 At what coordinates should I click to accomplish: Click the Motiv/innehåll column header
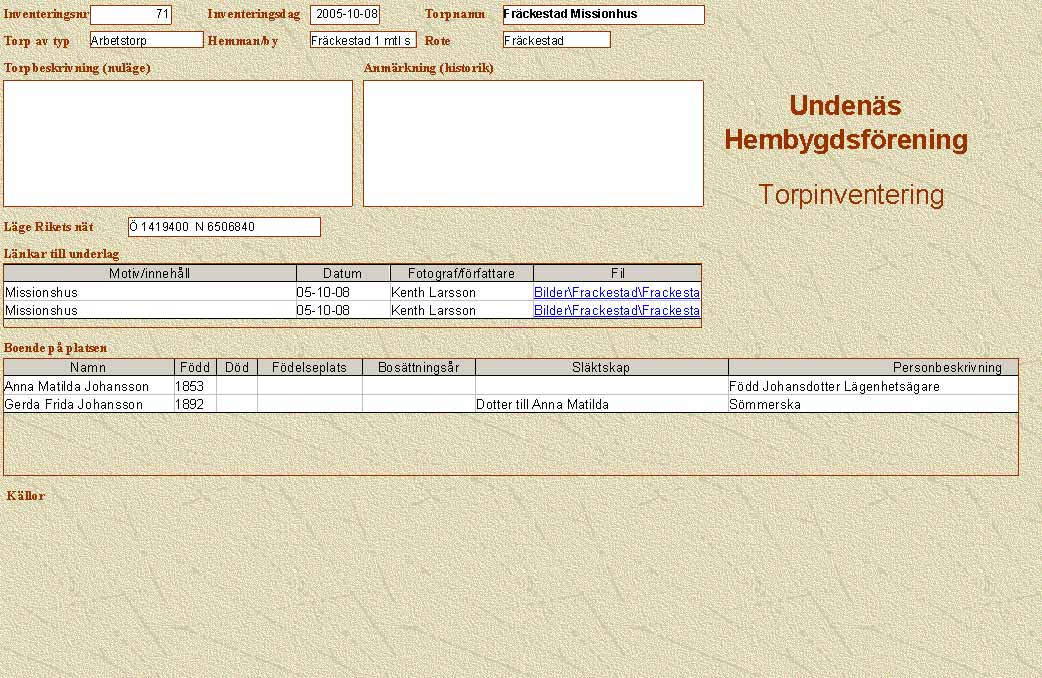pos(150,273)
